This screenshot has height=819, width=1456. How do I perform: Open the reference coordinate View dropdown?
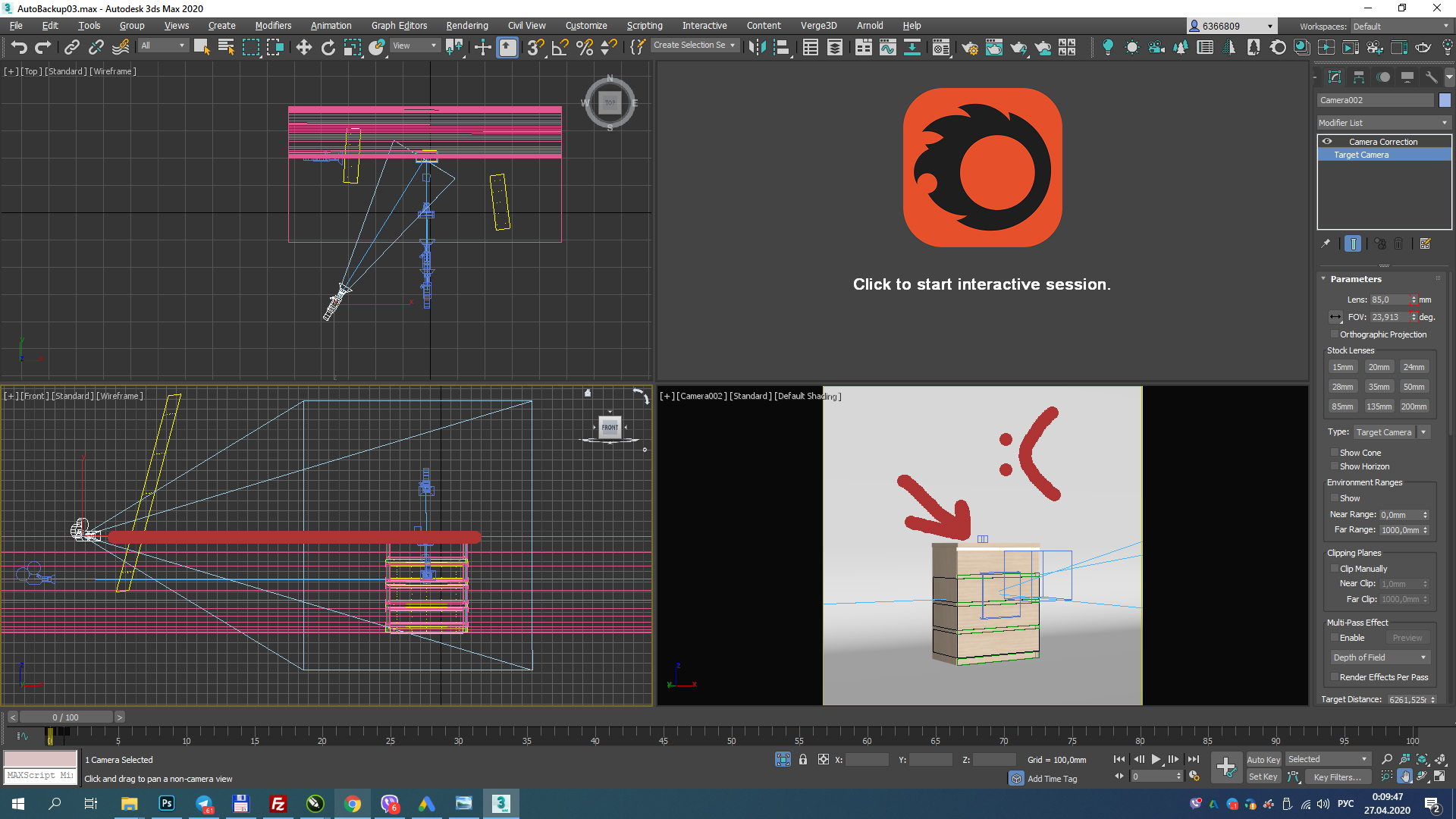click(x=415, y=45)
